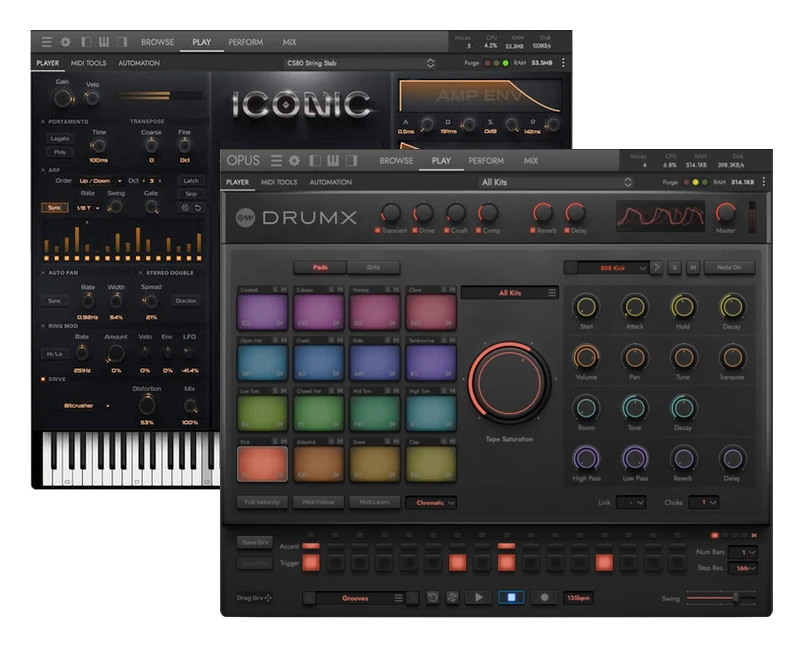Open the Link dropdown
The height and width of the screenshot is (648, 803).
coord(630,503)
